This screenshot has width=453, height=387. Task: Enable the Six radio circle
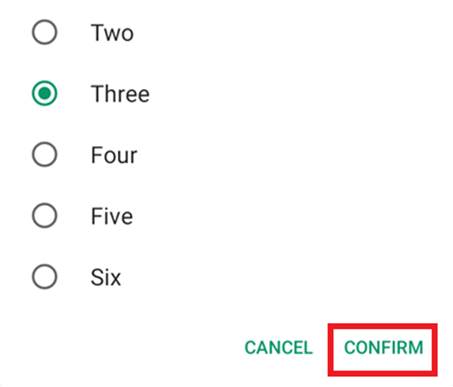[44, 277]
